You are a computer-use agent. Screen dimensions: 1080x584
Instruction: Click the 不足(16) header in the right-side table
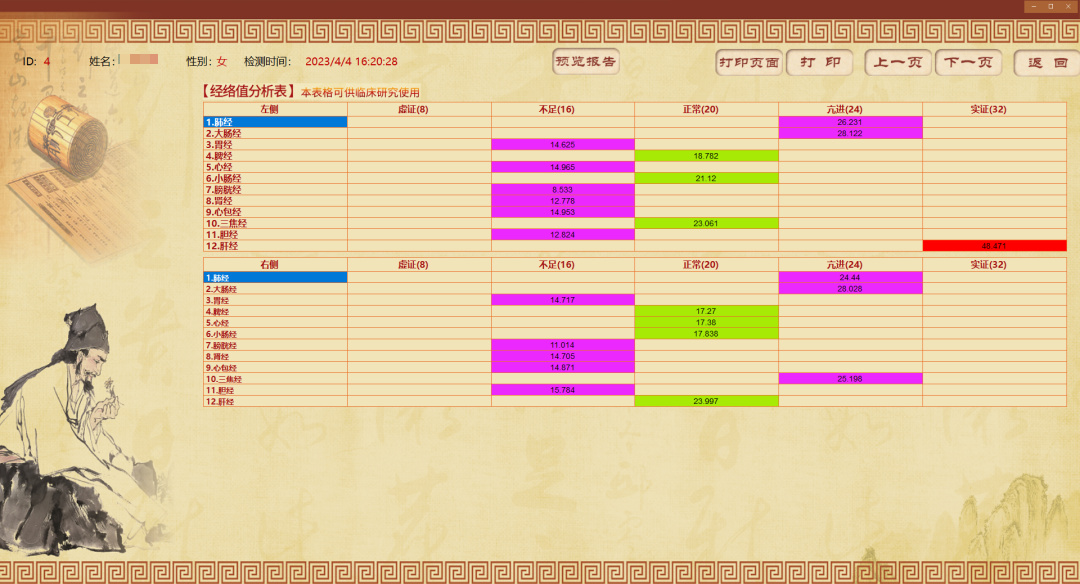(563, 264)
